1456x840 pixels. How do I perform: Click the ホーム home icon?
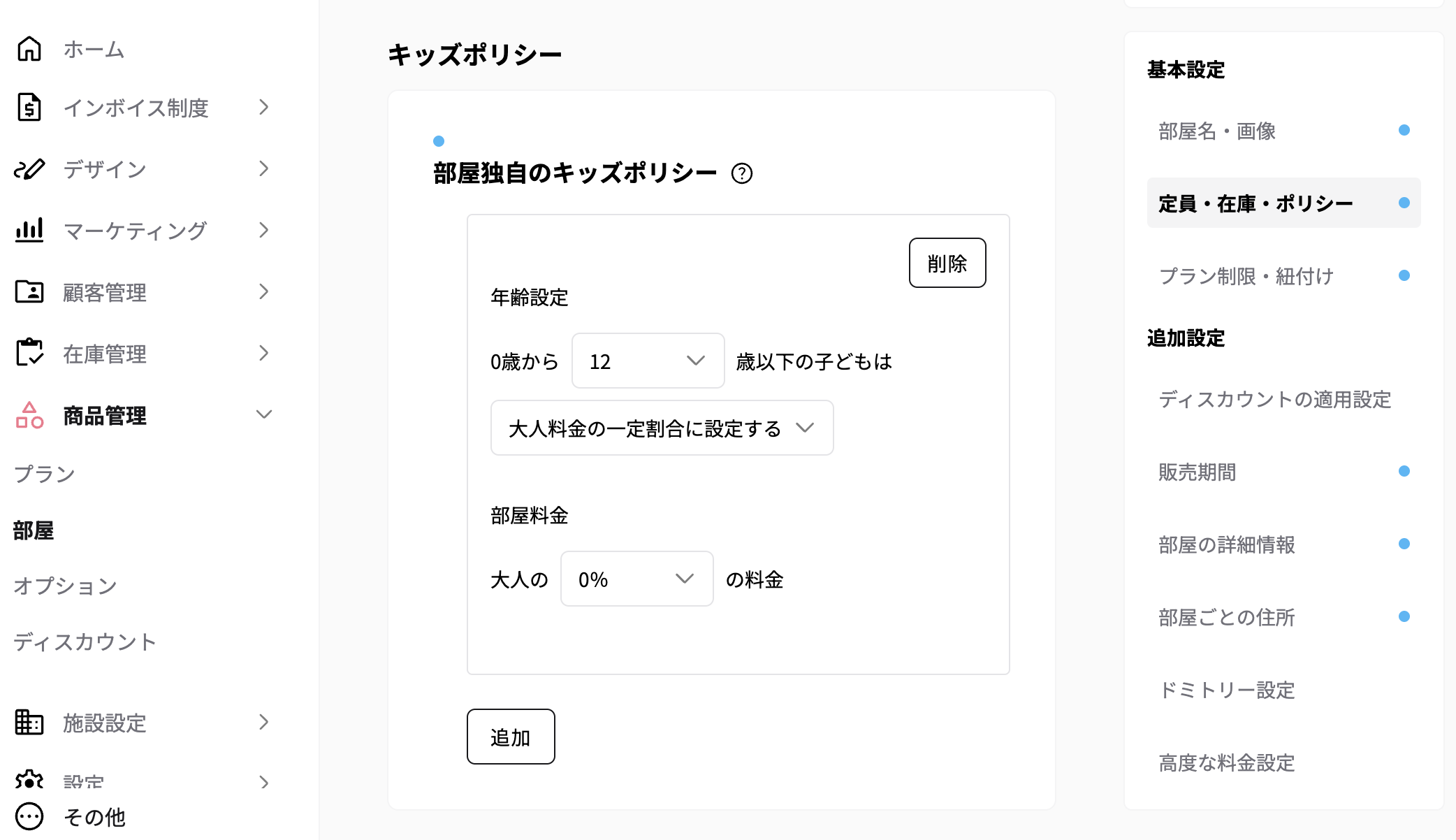[x=29, y=49]
